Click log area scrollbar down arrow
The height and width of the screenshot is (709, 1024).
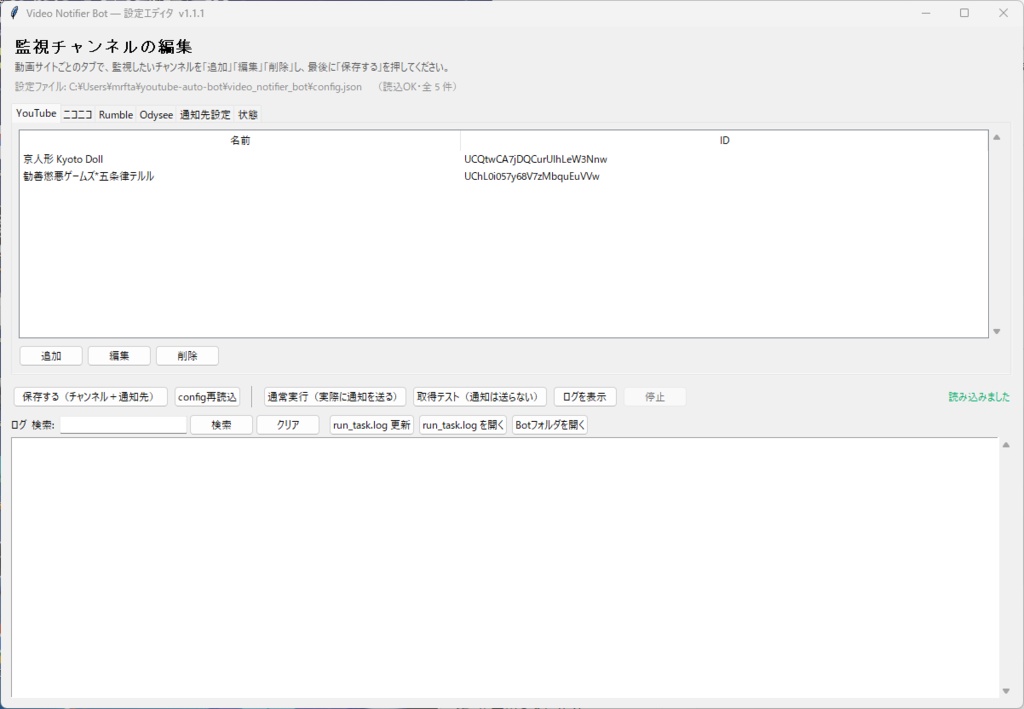click(x=1006, y=691)
